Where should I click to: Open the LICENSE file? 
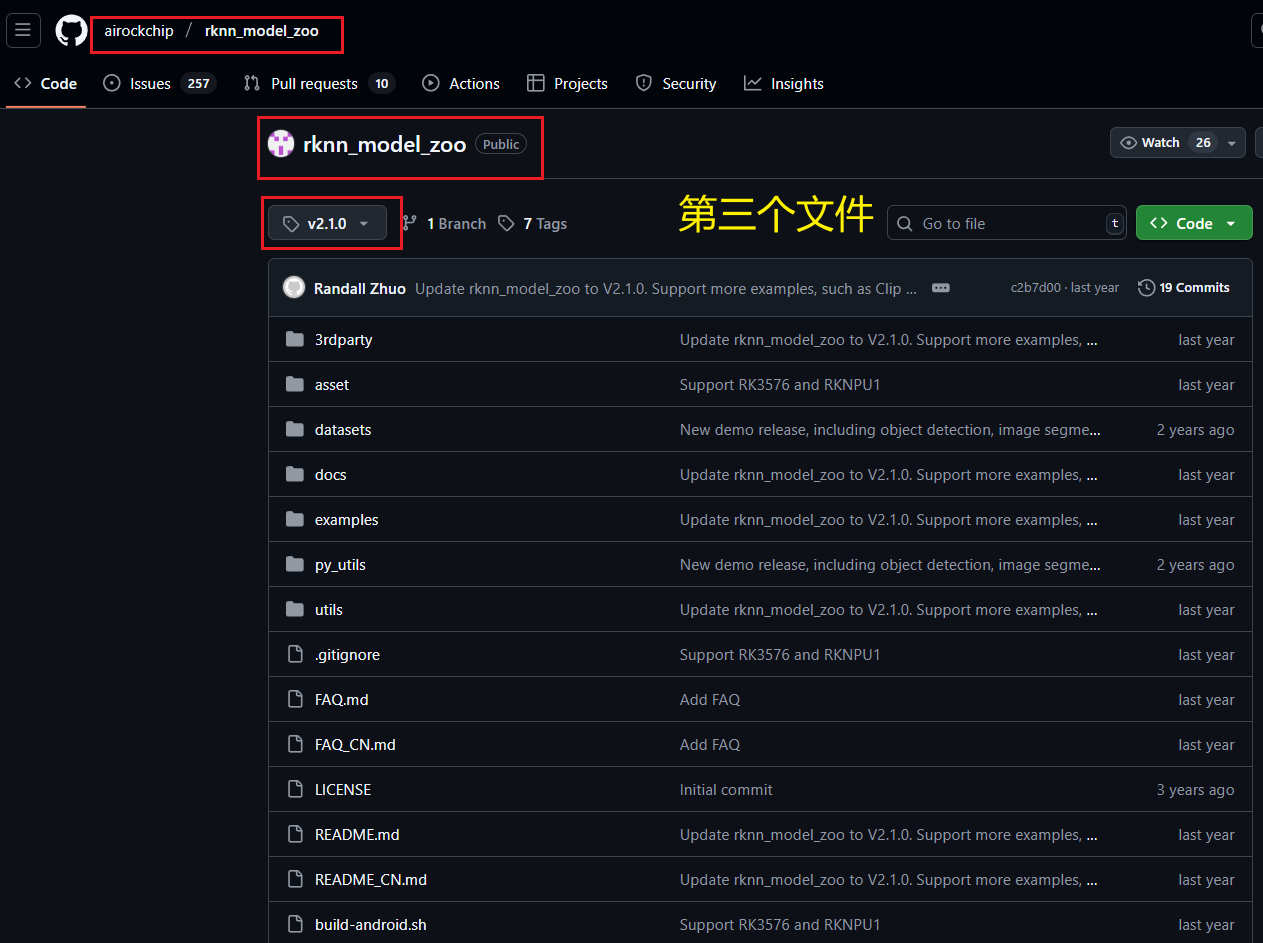(x=343, y=790)
